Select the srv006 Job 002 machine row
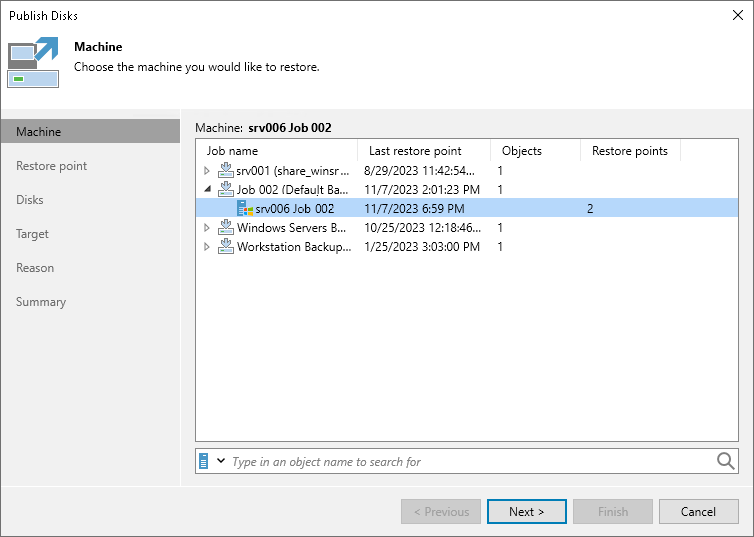This screenshot has width=754, height=537. pos(466,208)
